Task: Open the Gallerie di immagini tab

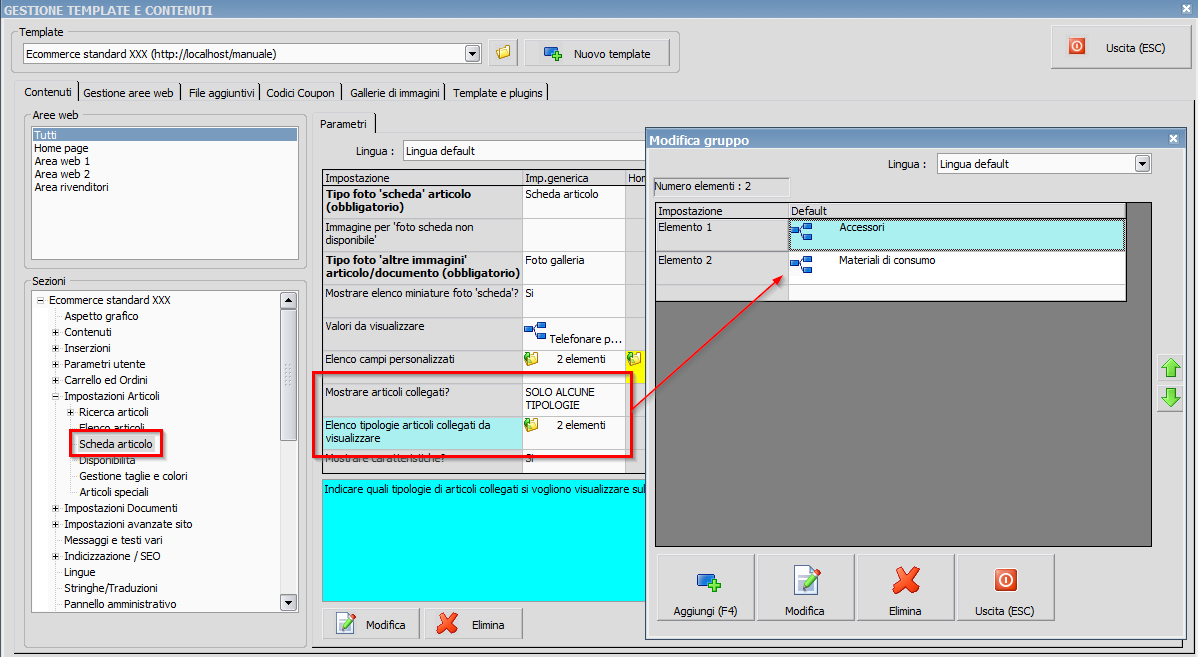Action: (394, 93)
